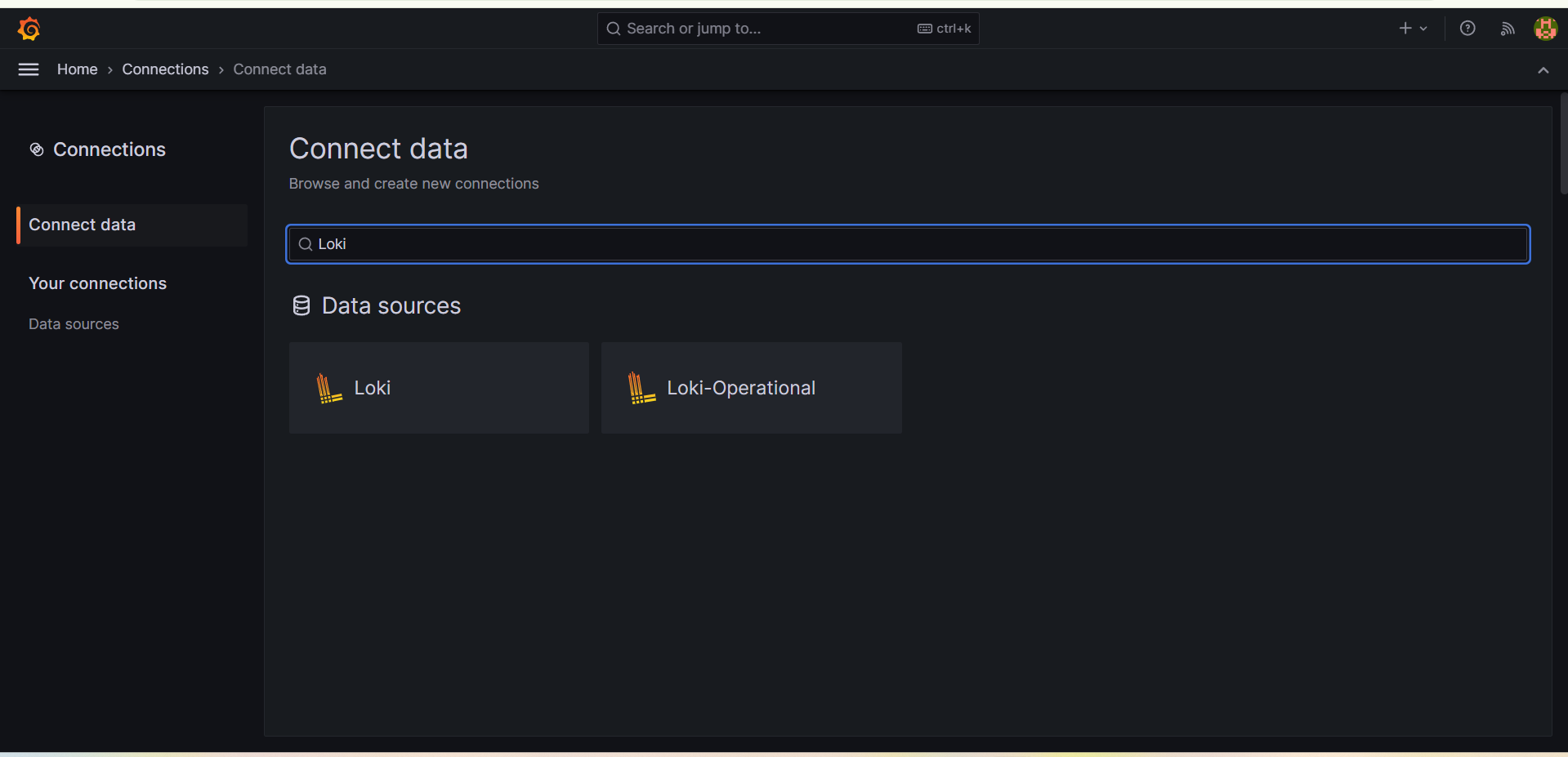Go to the Home breadcrumb
Viewport: 1568px width, 757px height.
pos(78,69)
